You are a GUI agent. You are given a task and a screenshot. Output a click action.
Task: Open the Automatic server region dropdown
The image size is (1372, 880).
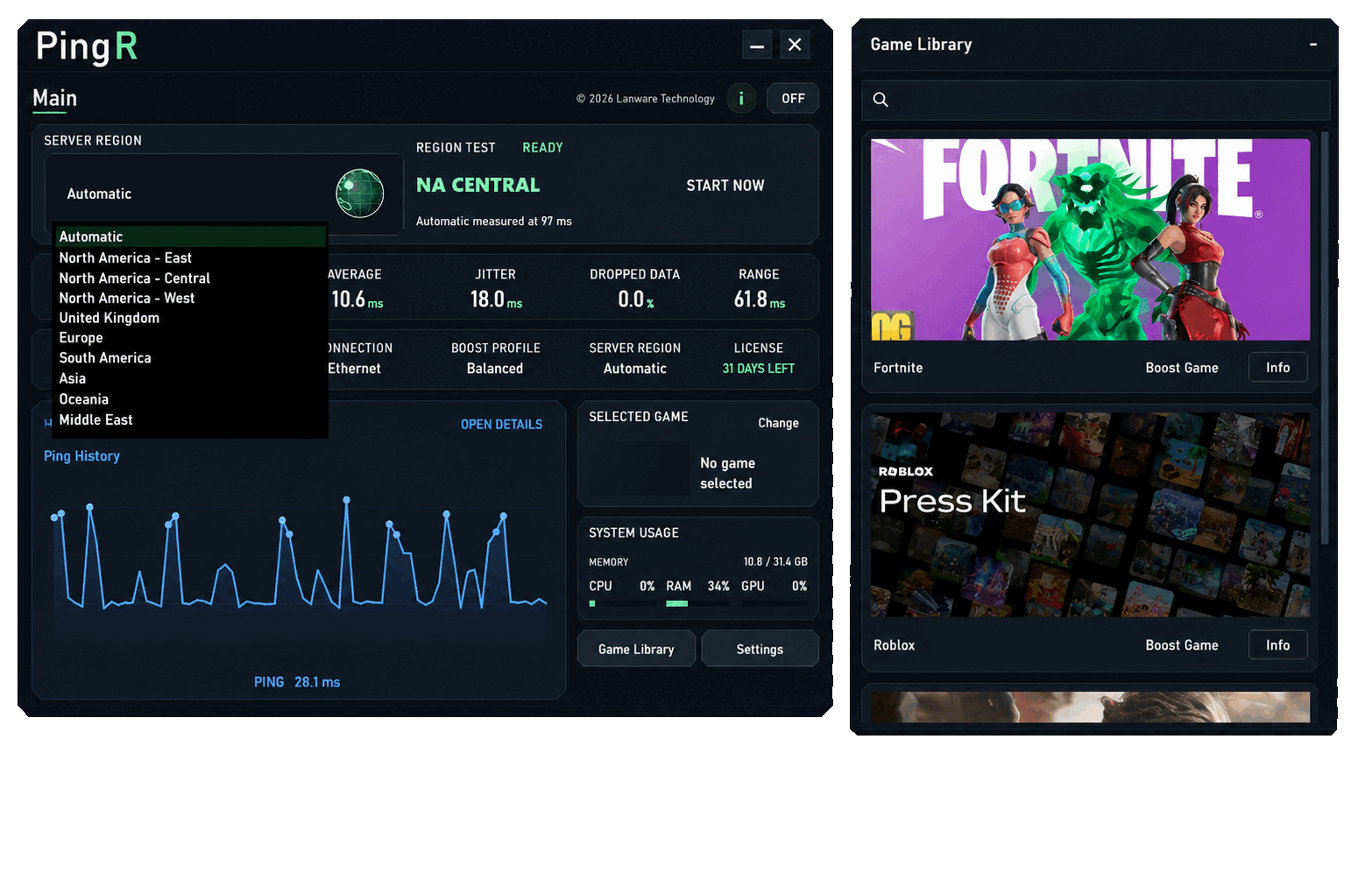click(224, 194)
